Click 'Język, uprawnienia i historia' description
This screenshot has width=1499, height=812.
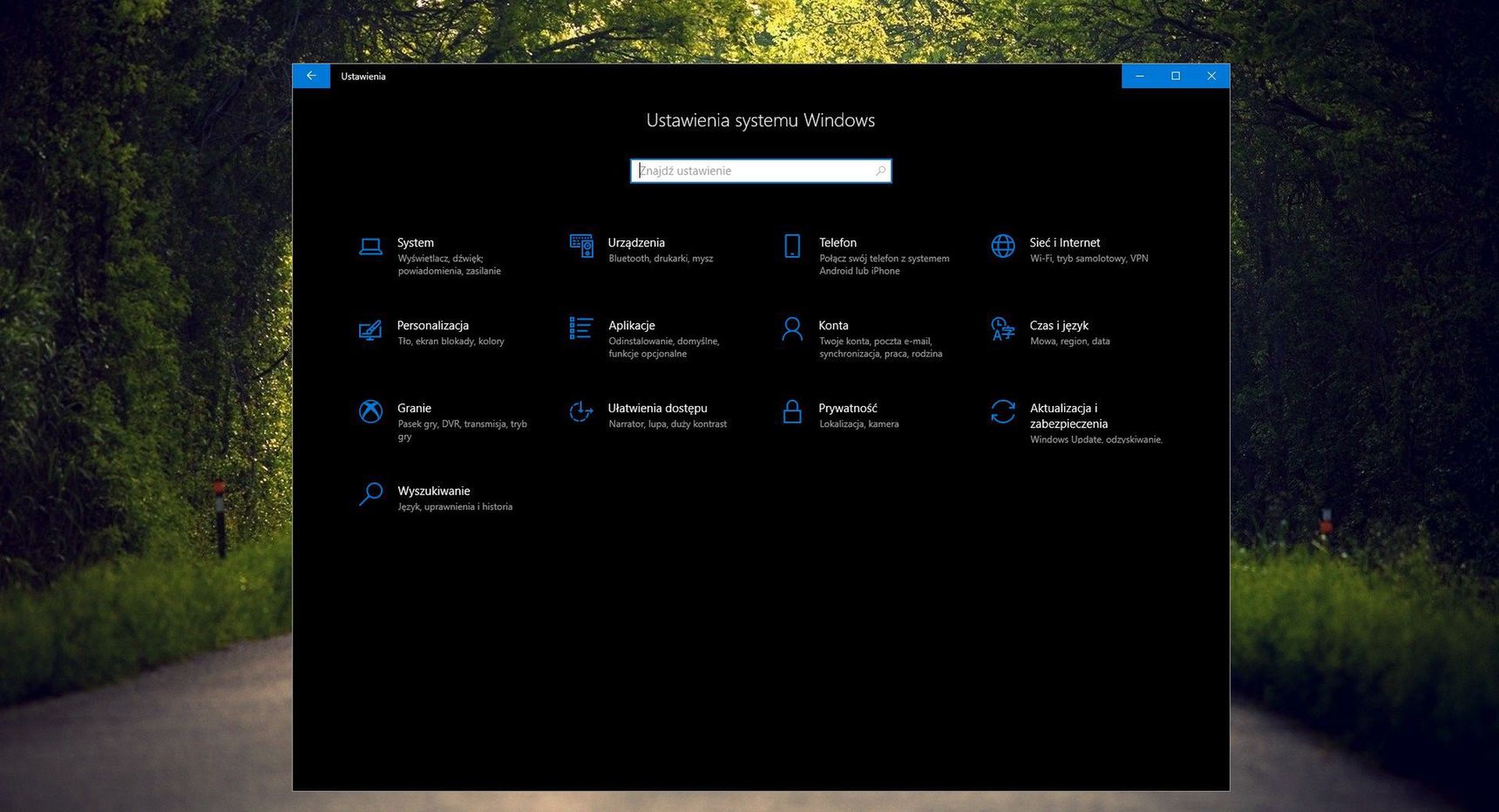(x=455, y=507)
